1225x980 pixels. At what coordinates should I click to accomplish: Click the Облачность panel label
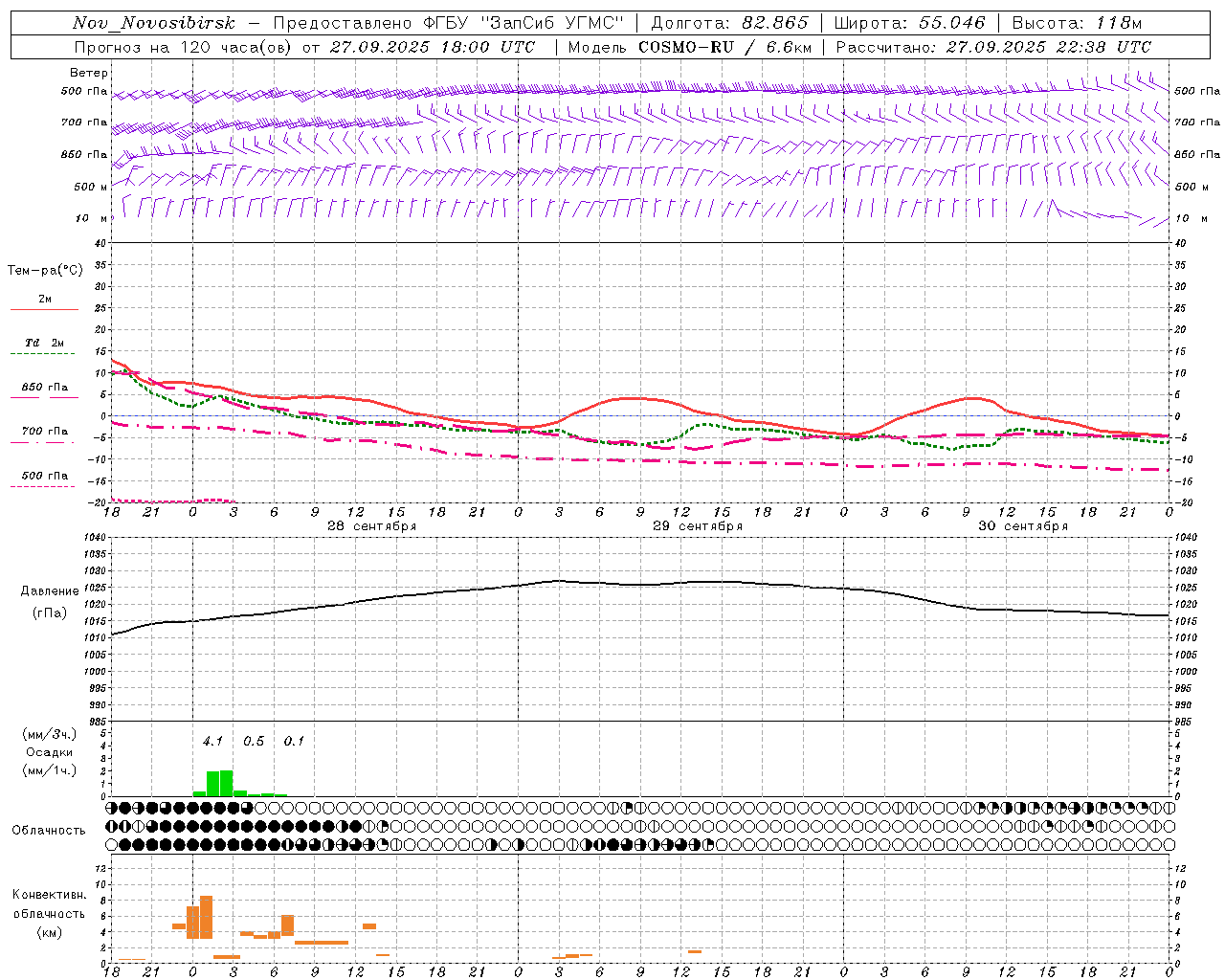[49, 830]
